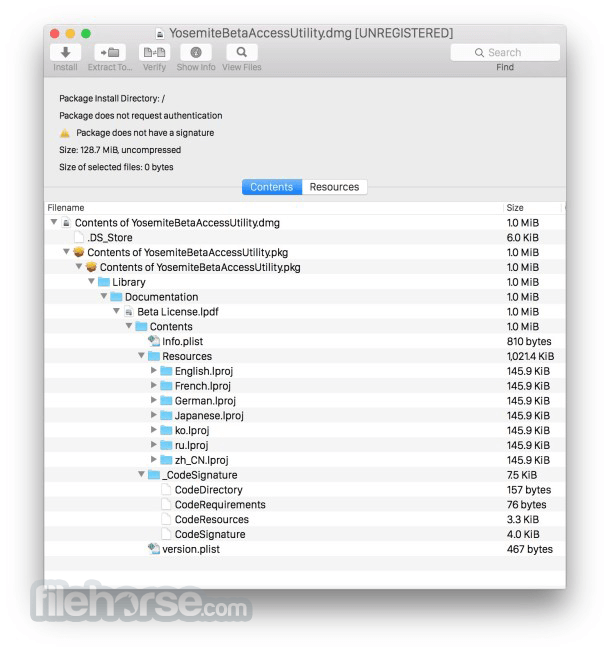Click the Info.plist file icon
The width and height of the screenshot is (610, 652).
pyautogui.click(x=154, y=341)
